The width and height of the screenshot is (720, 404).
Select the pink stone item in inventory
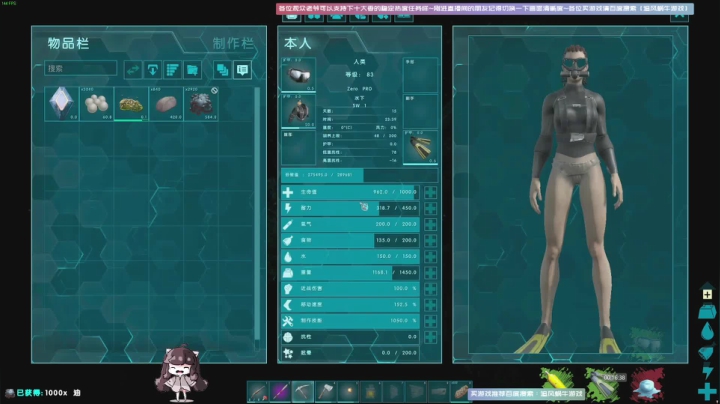pos(166,104)
